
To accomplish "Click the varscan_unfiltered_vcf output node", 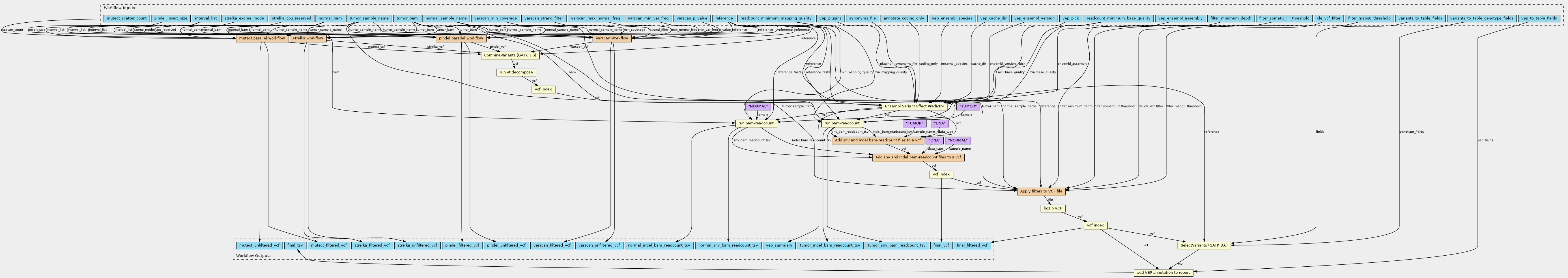I will (599, 246).
